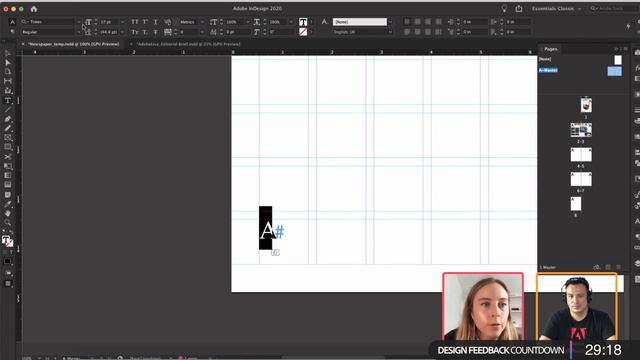Open the leading value dropdown

click(122, 32)
